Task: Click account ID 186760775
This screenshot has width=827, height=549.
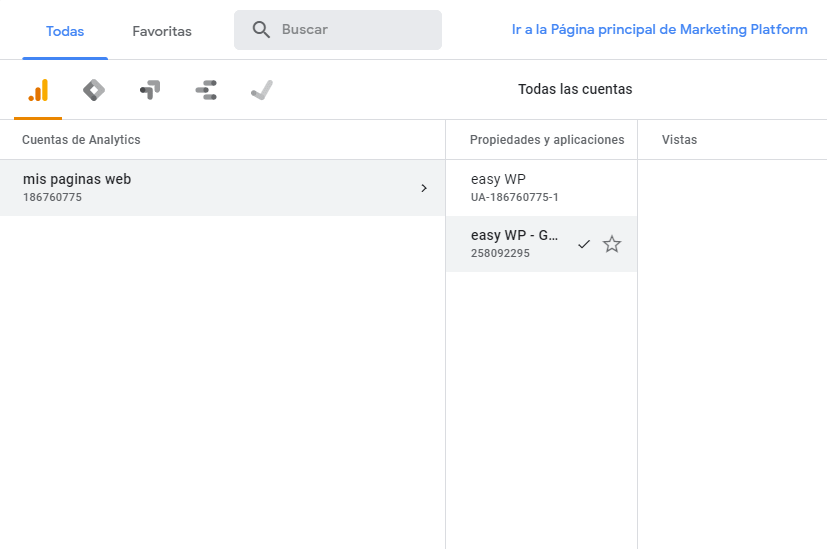Action: point(52,197)
